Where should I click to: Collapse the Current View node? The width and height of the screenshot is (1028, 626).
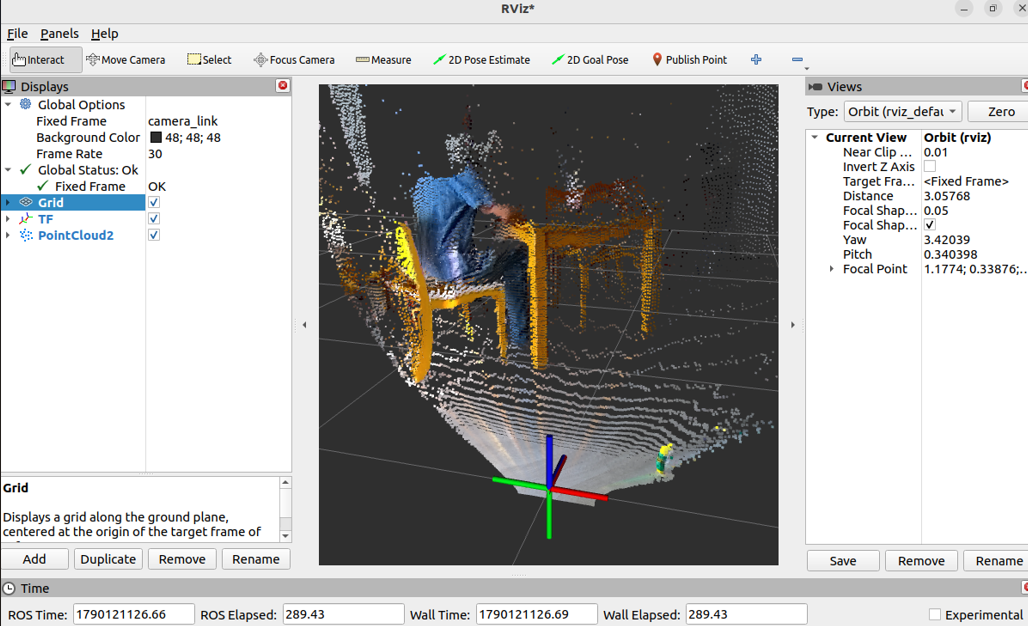(x=814, y=138)
